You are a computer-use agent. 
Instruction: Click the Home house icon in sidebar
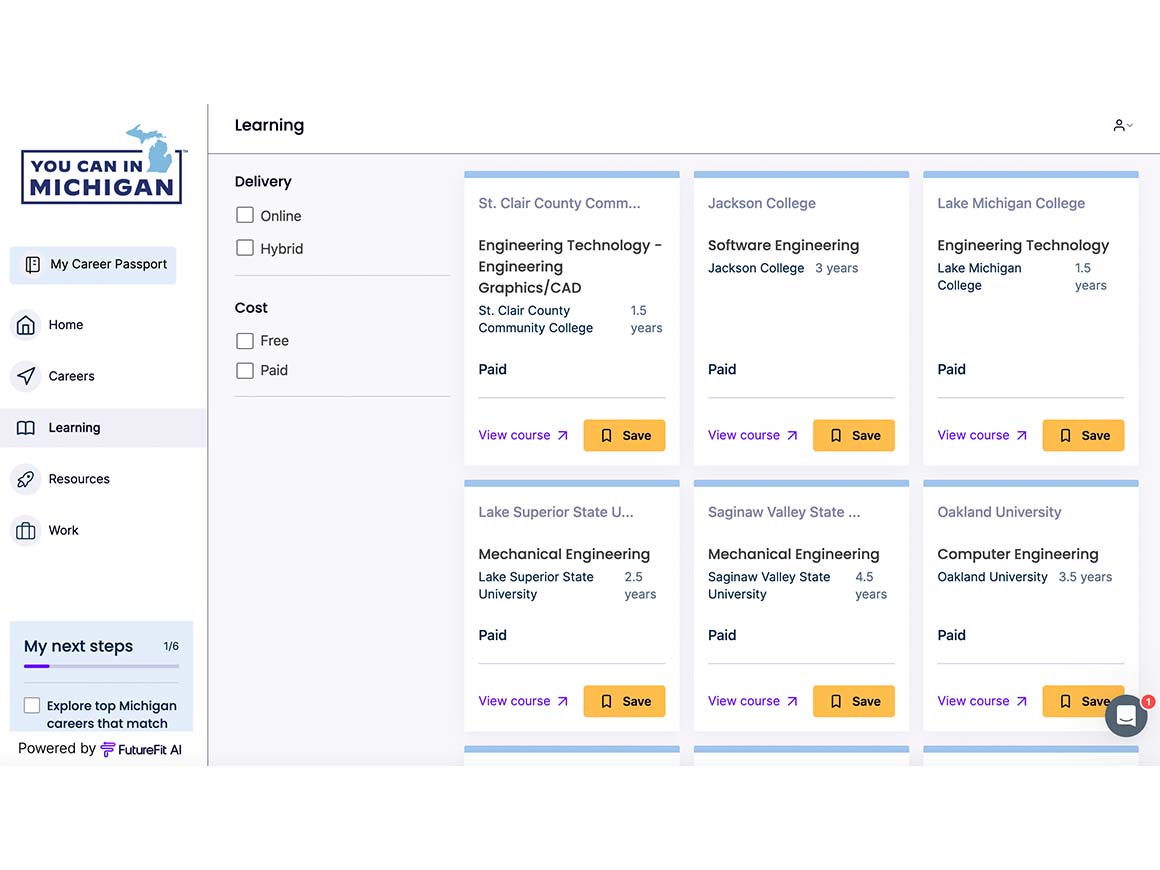coord(26,325)
